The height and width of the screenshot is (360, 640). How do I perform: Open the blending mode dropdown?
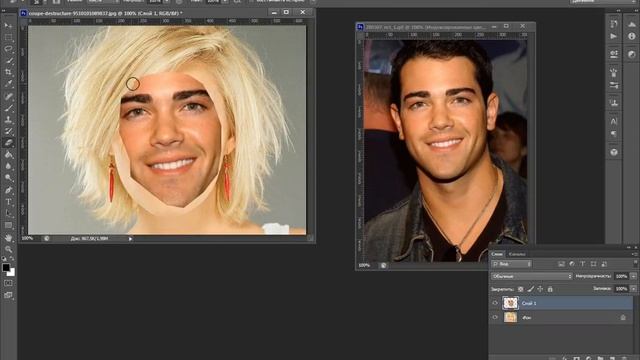[x=532, y=276]
